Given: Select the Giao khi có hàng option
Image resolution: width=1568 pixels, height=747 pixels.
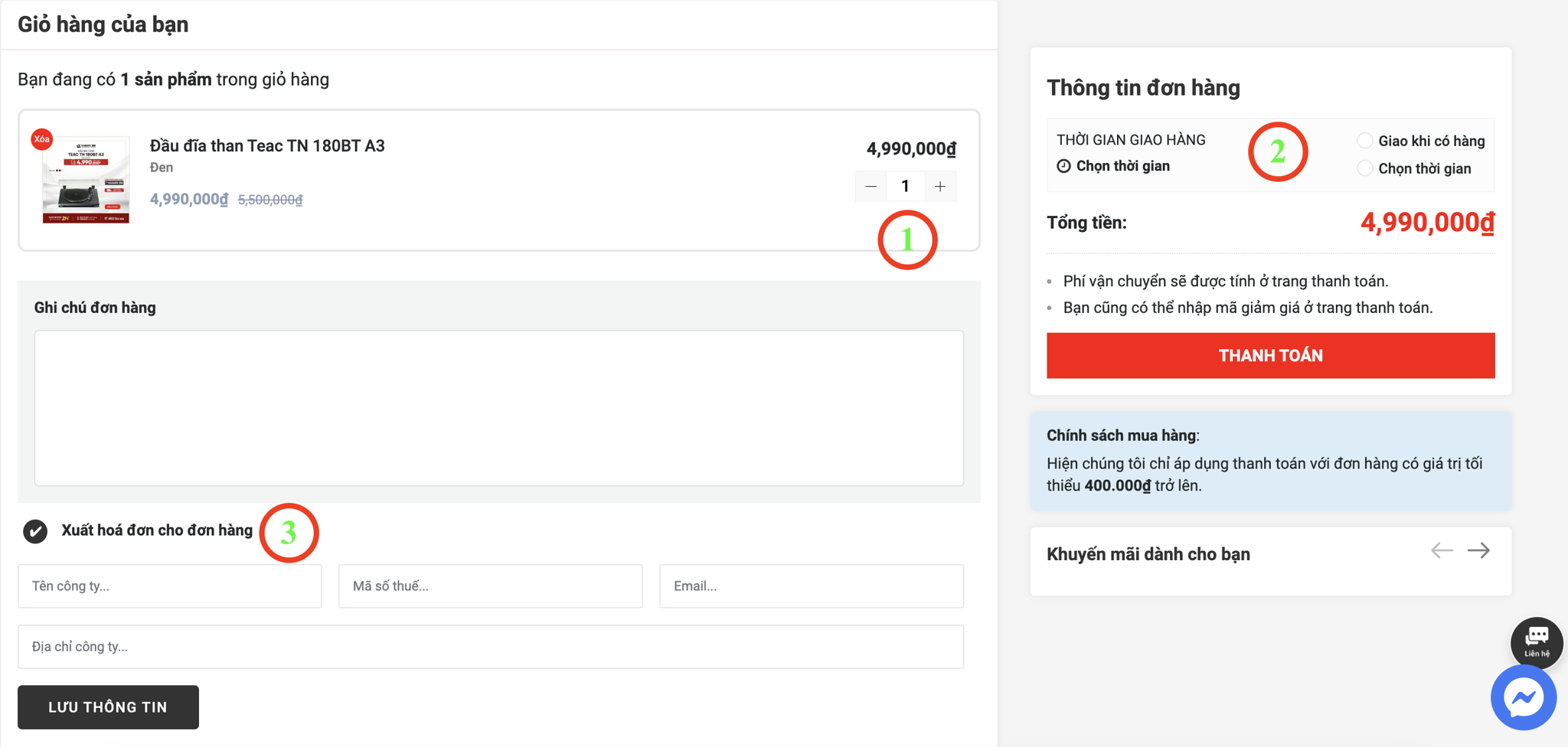Looking at the screenshot, I should (x=1364, y=141).
